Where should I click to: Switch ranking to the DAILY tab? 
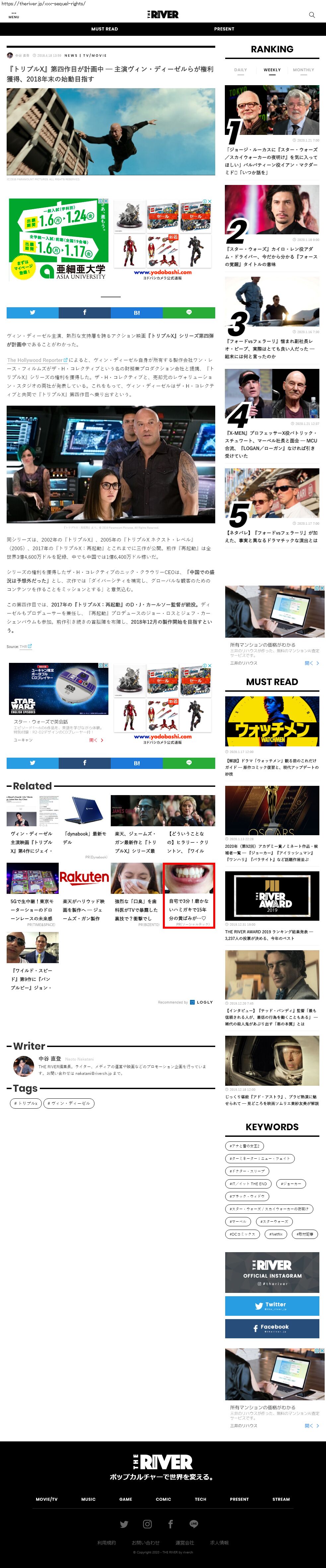click(241, 70)
